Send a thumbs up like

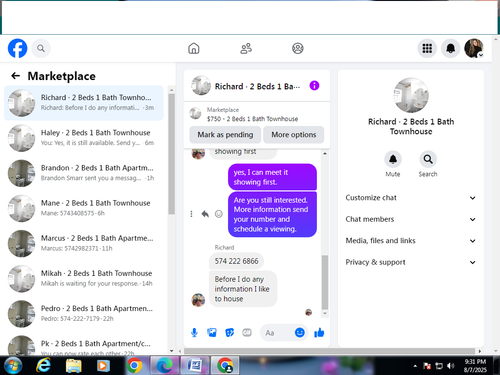pyautogui.click(x=319, y=332)
